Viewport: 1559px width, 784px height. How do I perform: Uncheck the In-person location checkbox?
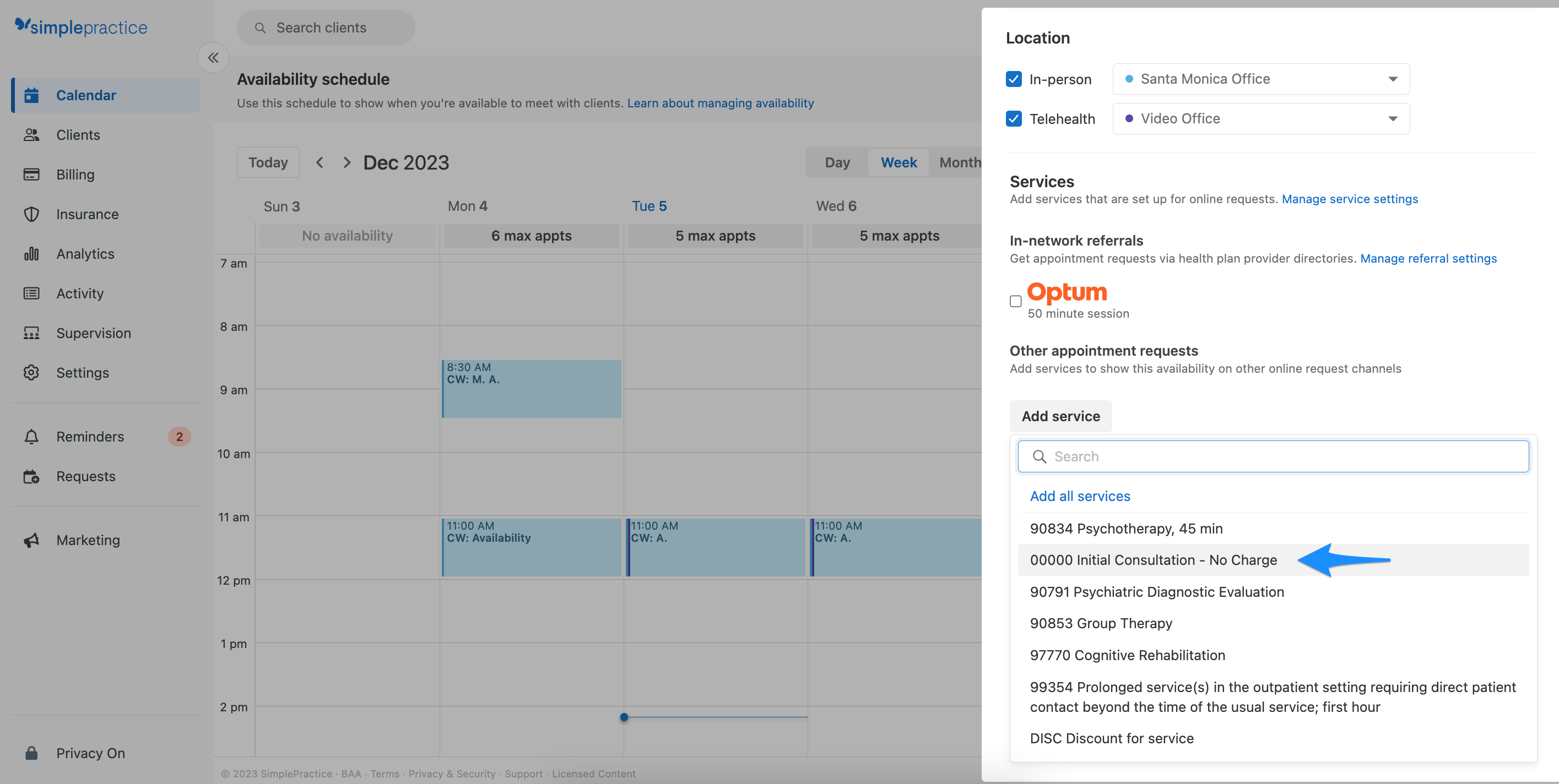[x=1014, y=79]
